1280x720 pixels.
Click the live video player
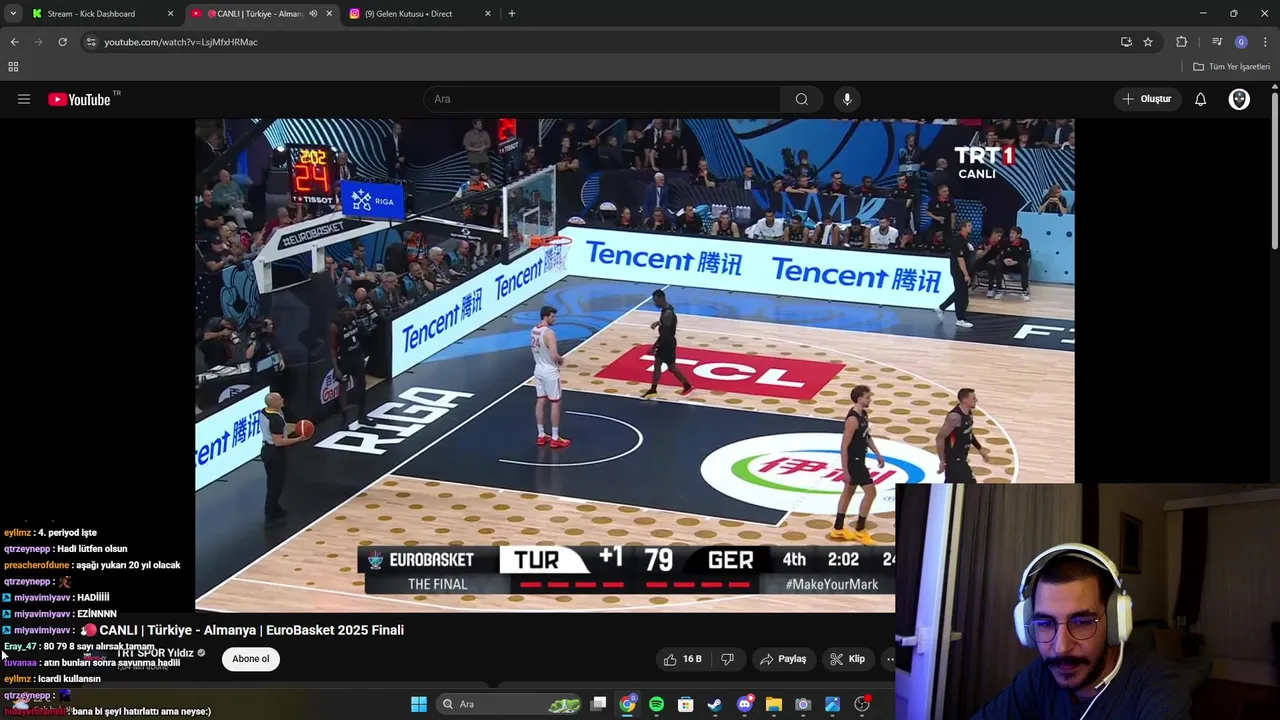[x=635, y=365]
